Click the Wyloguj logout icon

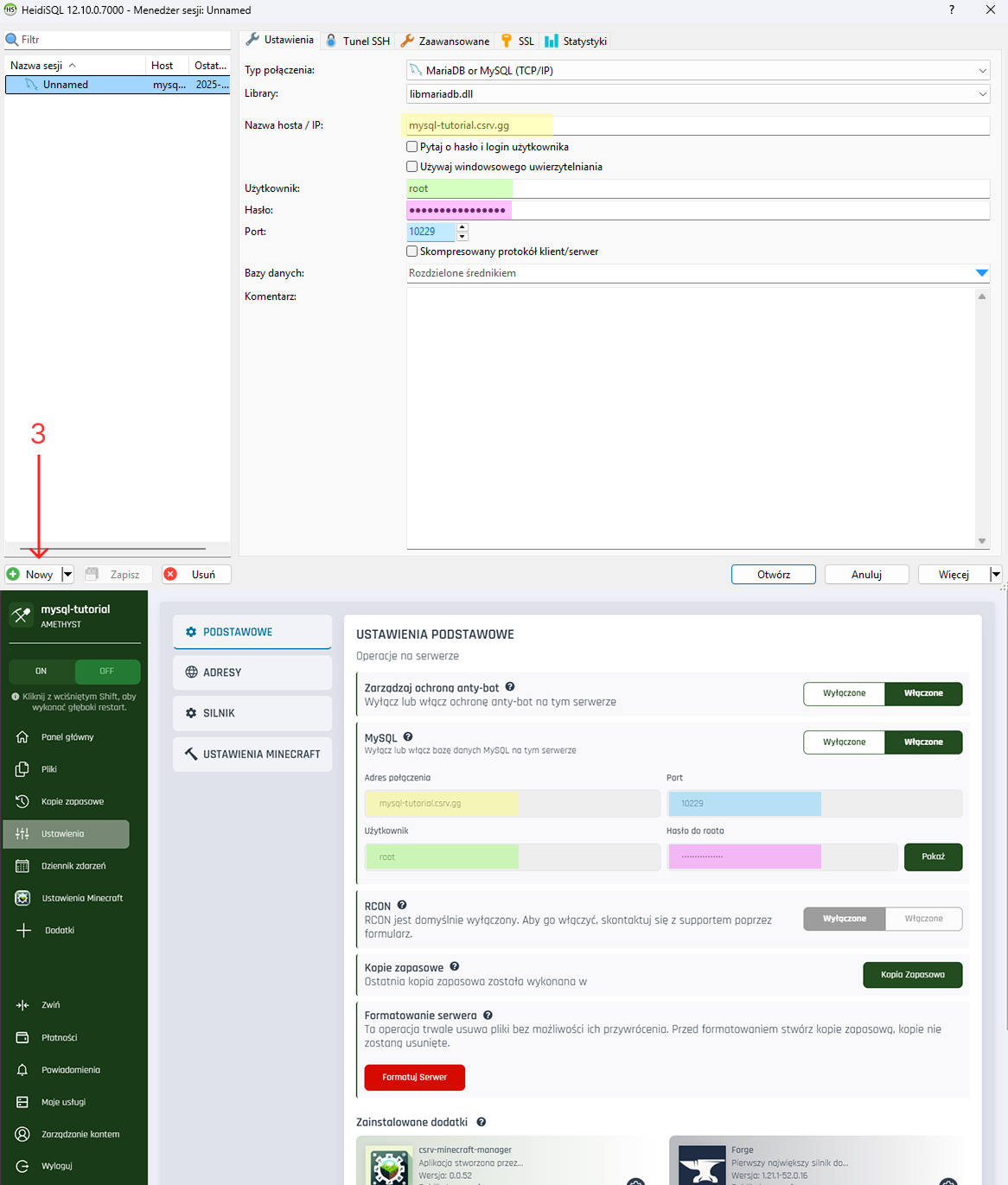point(22,1166)
